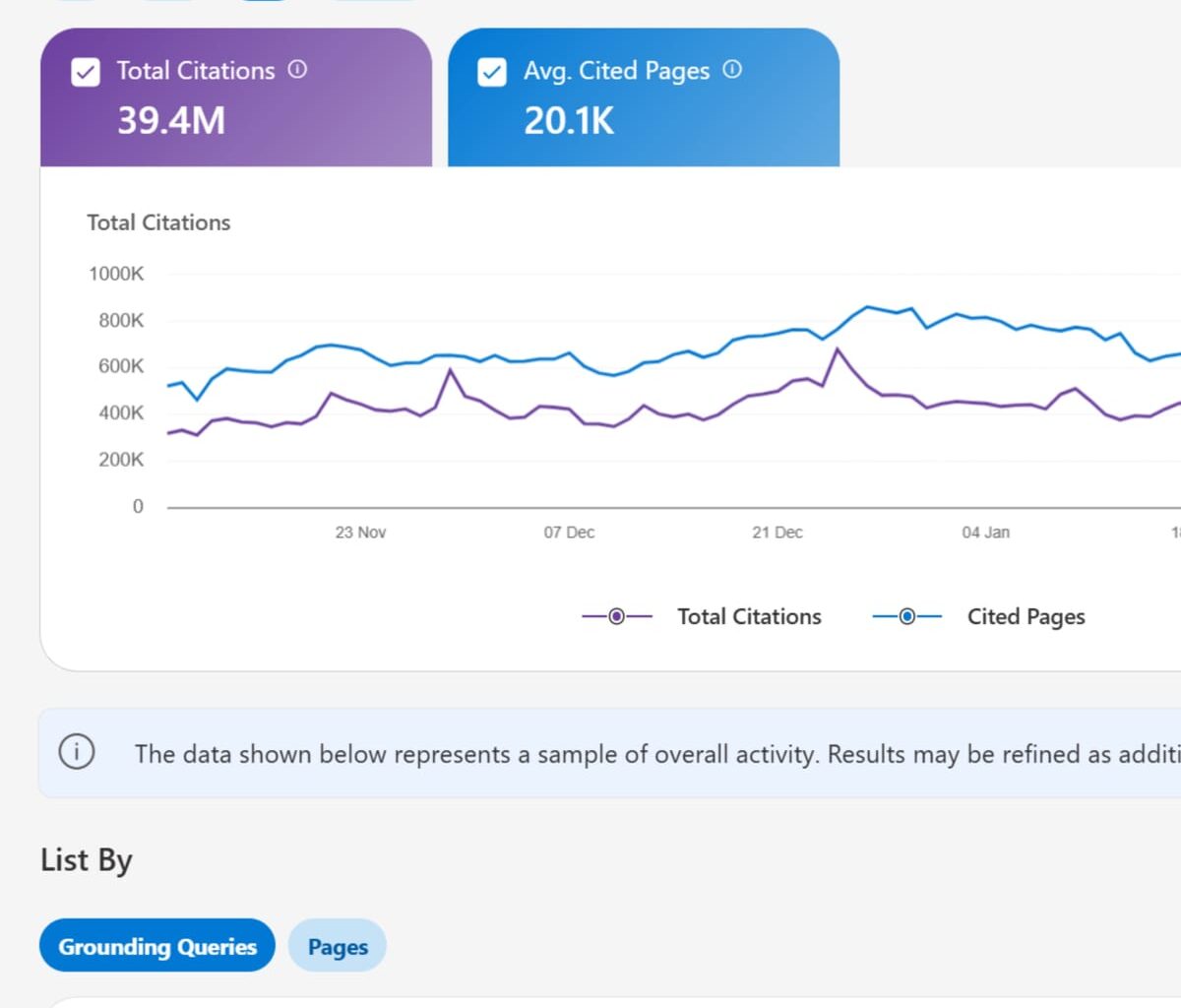Click the Total Citations legend label text

pos(748,615)
